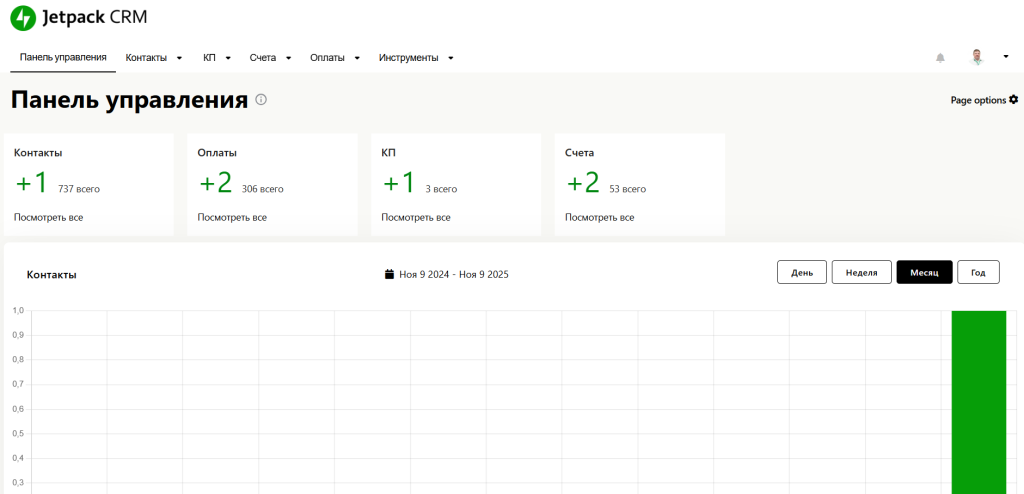Open the Панель управления tab
The image size is (1024, 494).
click(x=63, y=58)
